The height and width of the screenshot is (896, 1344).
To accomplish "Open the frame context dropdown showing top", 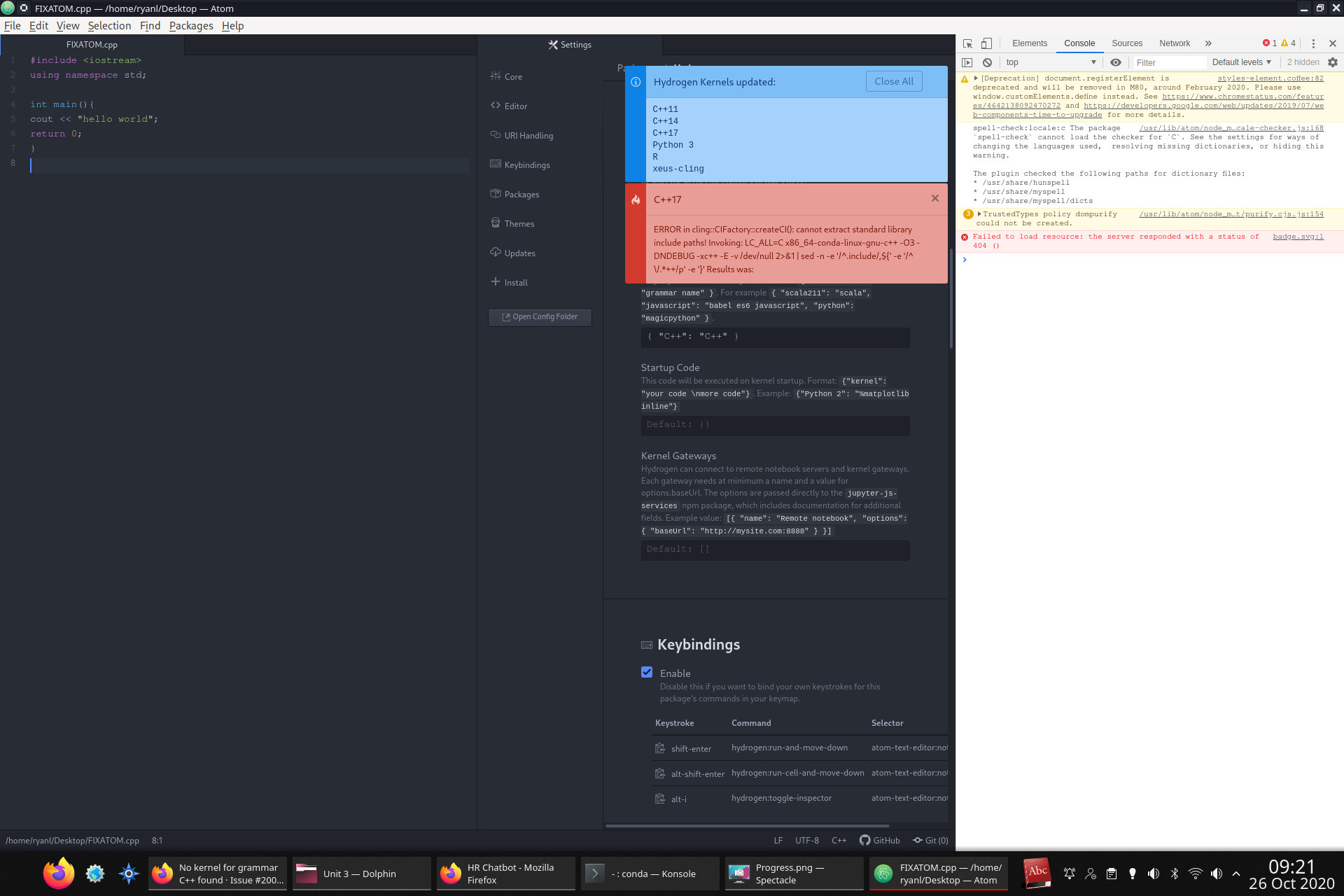I will pyautogui.click(x=1050, y=62).
